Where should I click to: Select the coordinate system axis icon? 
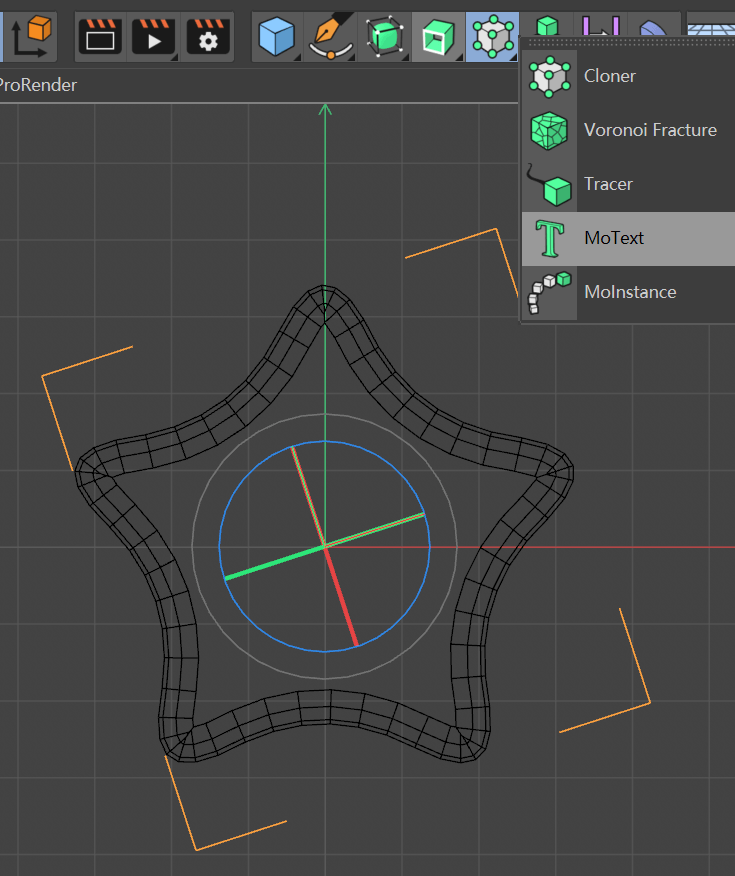pos(31,37)
